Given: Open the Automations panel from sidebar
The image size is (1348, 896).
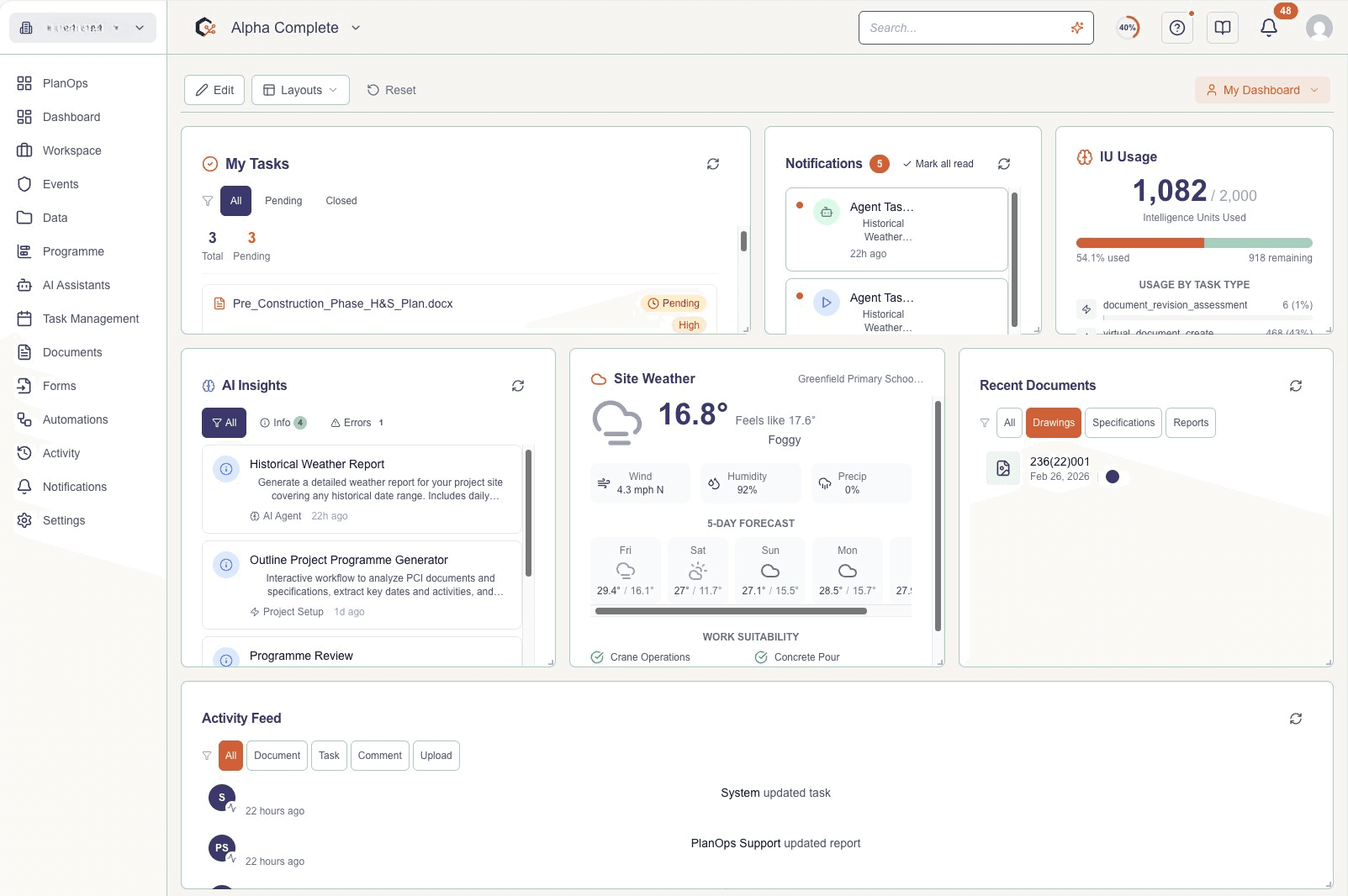Looking at the screenshot, I should (x=75, y=419).
